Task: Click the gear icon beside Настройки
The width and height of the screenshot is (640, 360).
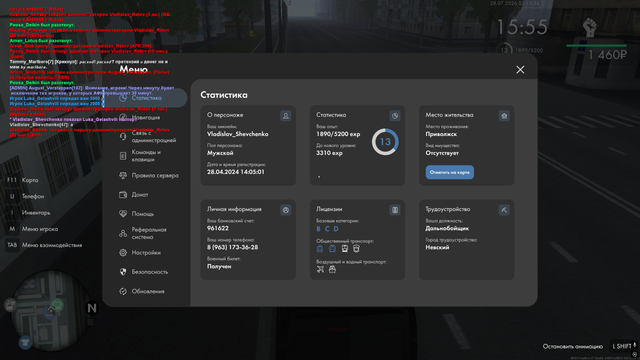Action: pyautogui.click(x=123, y=253)
